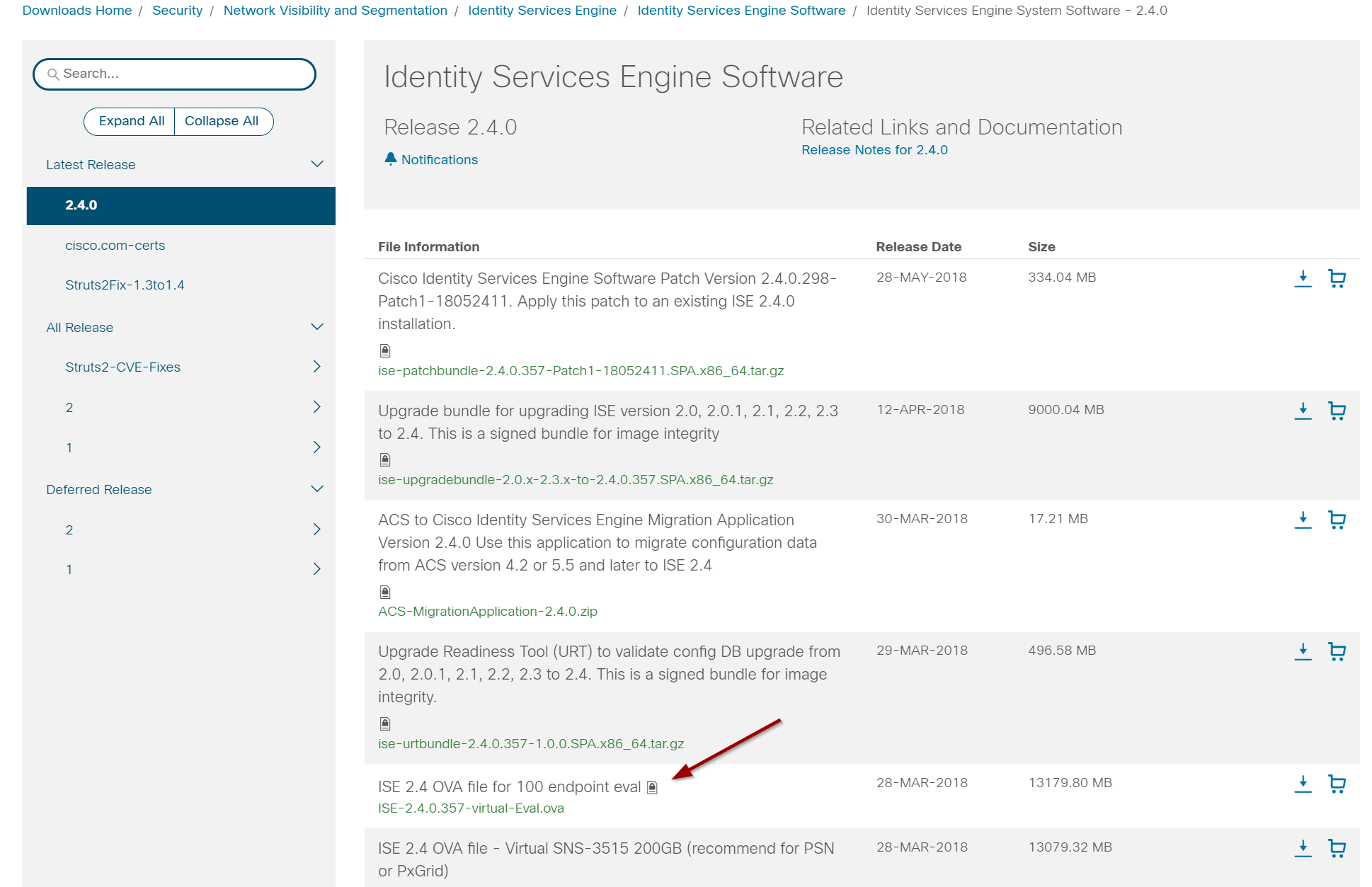Click size 496.58 MB
Viewport: 1372px width, 887px height.
coord(1062,651)
